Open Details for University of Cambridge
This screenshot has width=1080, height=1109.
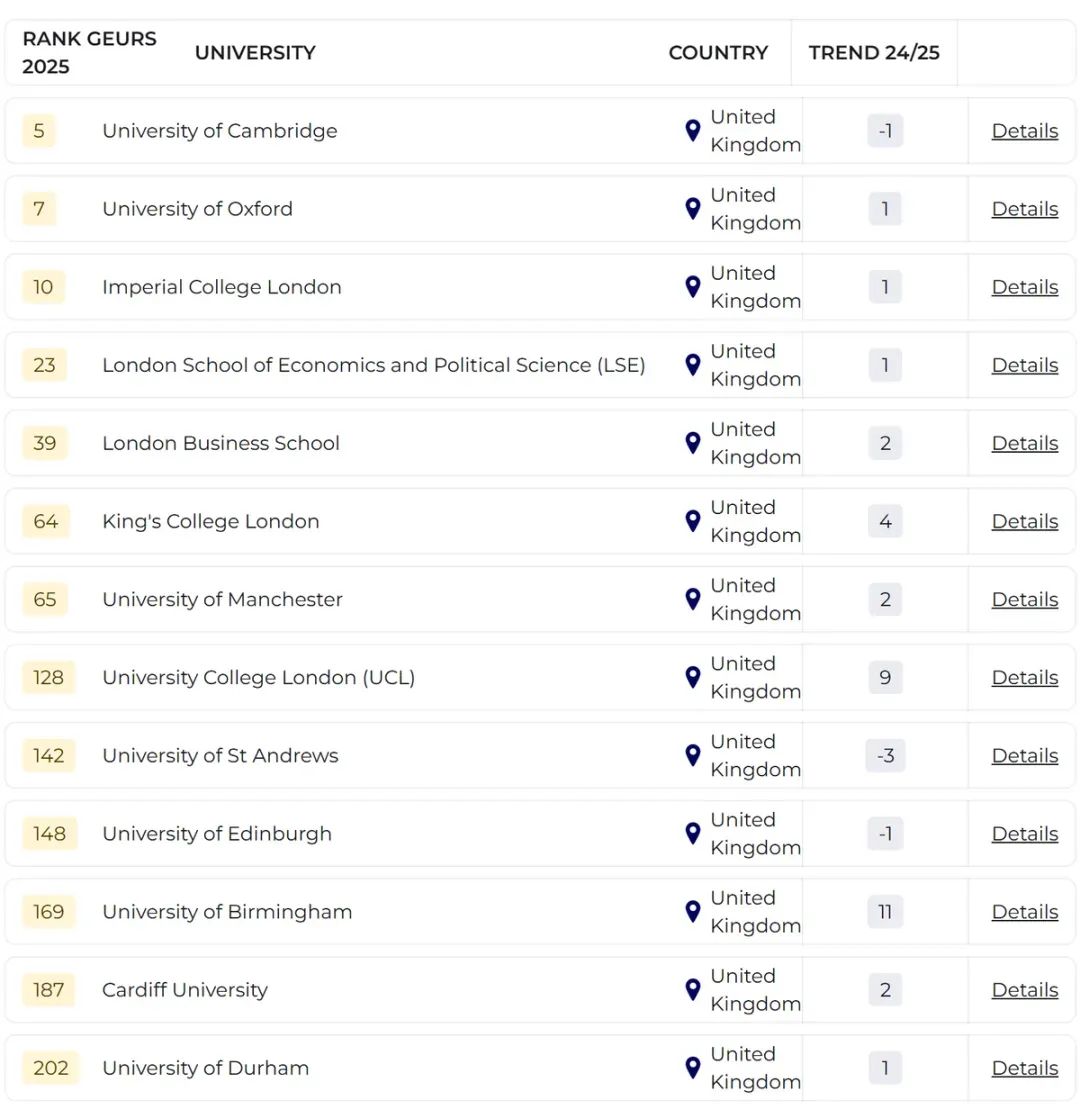[1024, 131]
